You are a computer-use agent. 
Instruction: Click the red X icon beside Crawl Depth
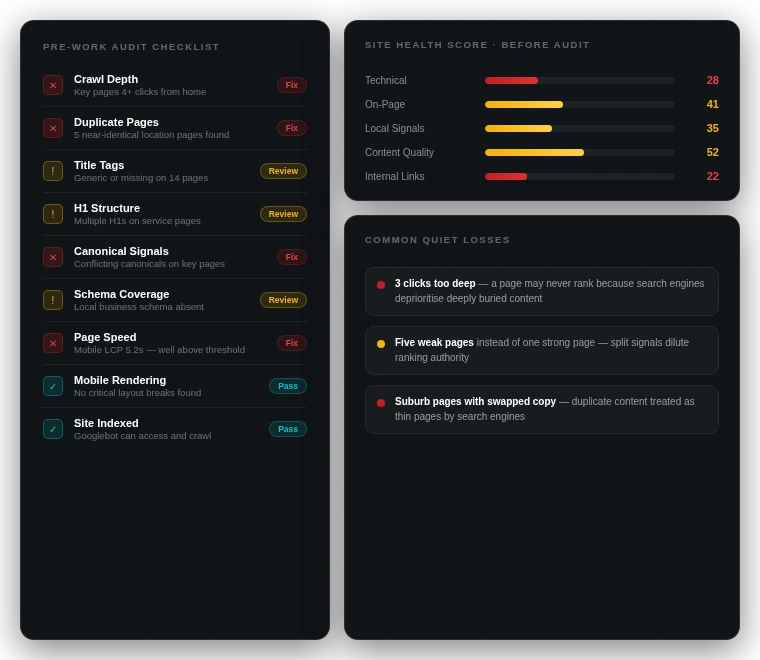(x=53, y=85)
